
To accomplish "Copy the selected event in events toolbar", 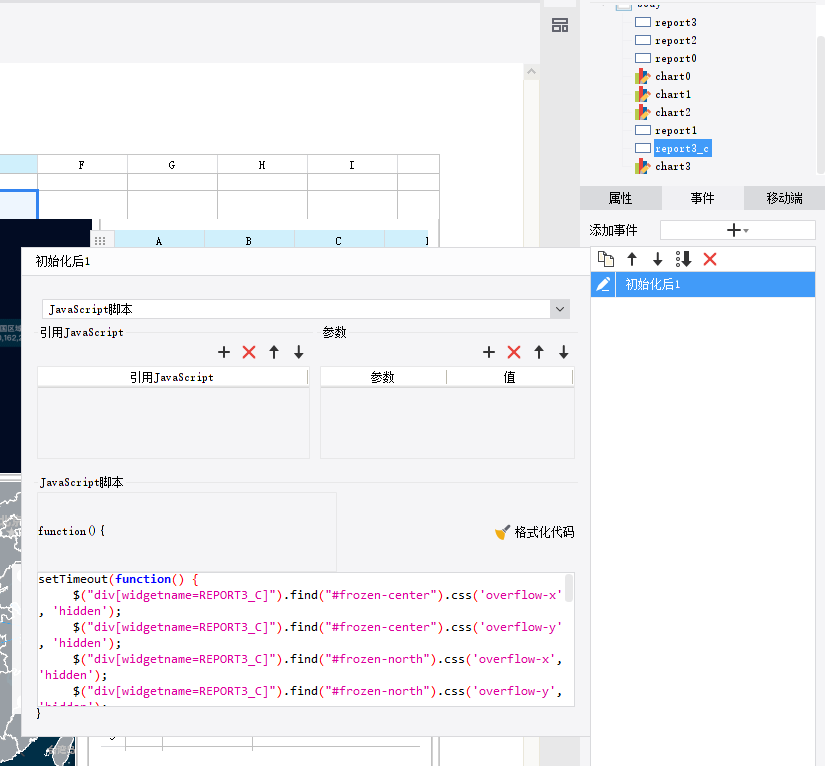I will (606, 259).
